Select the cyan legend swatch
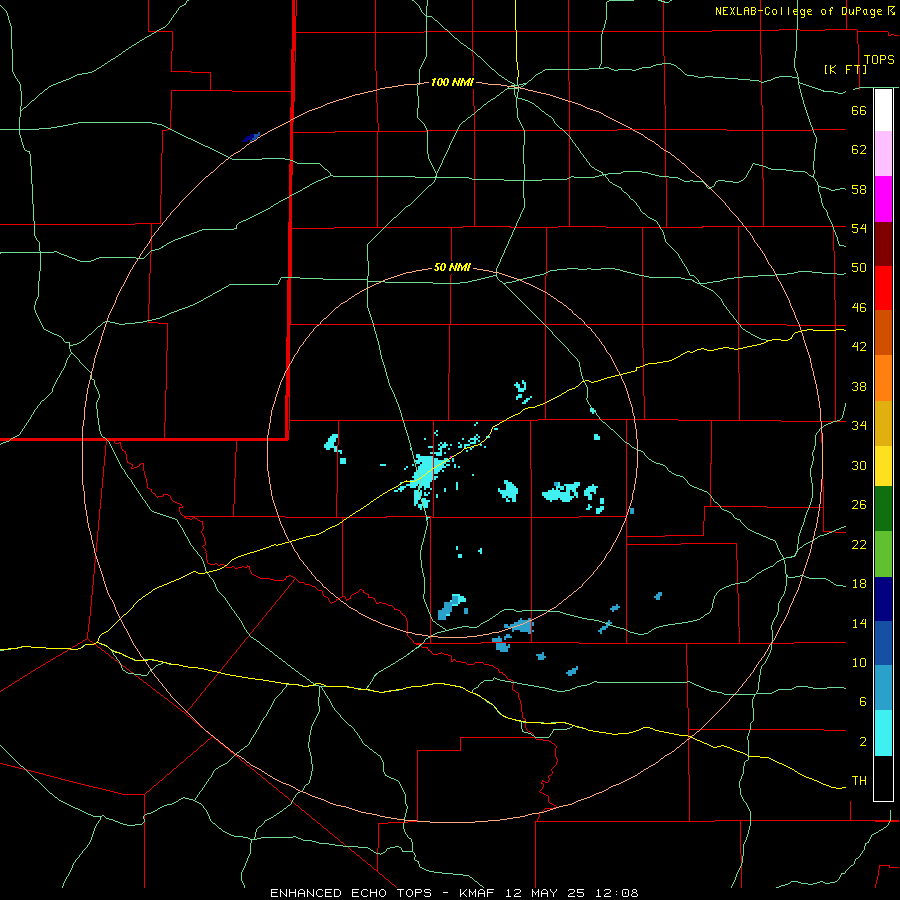Image resolution: width=900 pixels, height=900 pixels. [x=883, y=733]
